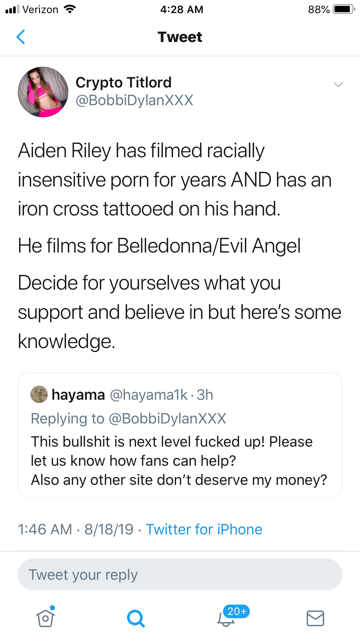Screen dimensions: 360x640
Task: Open @BobbiDylanXXX handle under Crypto Titlord
Action: 134,100
